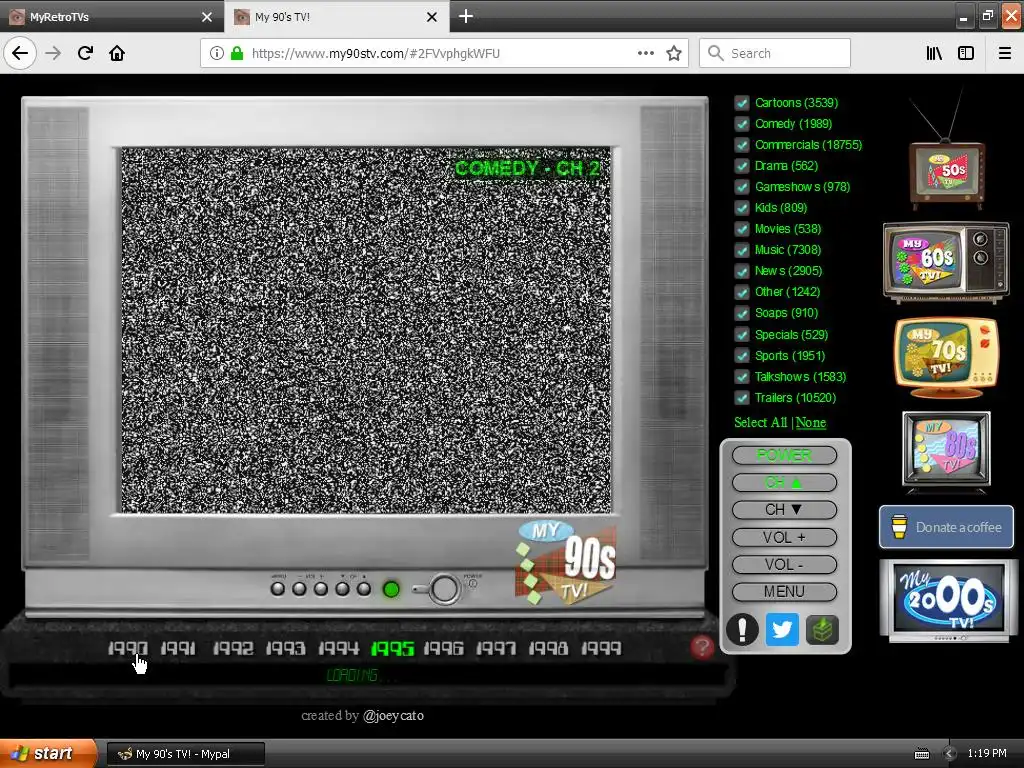Expand hidden tray icons arrow
The image size is (1024, 768).
950,754
